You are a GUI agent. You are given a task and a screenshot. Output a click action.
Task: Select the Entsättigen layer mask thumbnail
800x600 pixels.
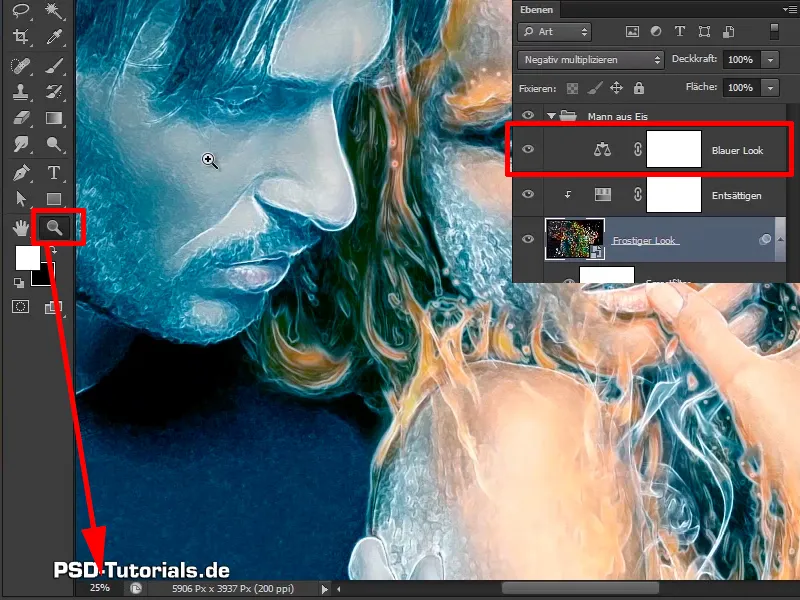tap(673, 194)
